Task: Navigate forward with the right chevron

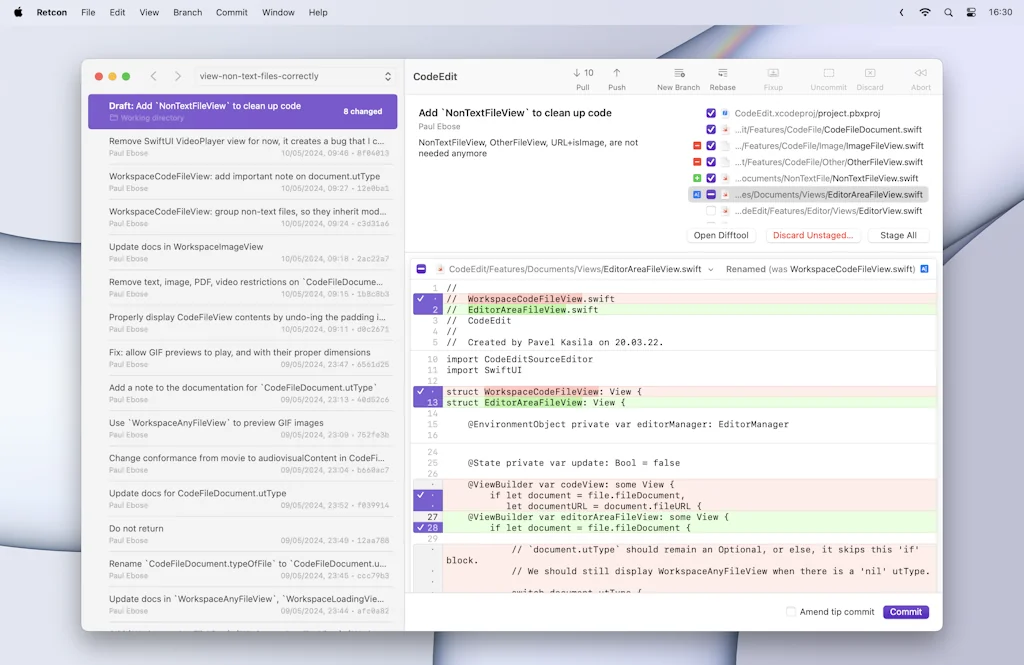Action: [x=178, y=76]
